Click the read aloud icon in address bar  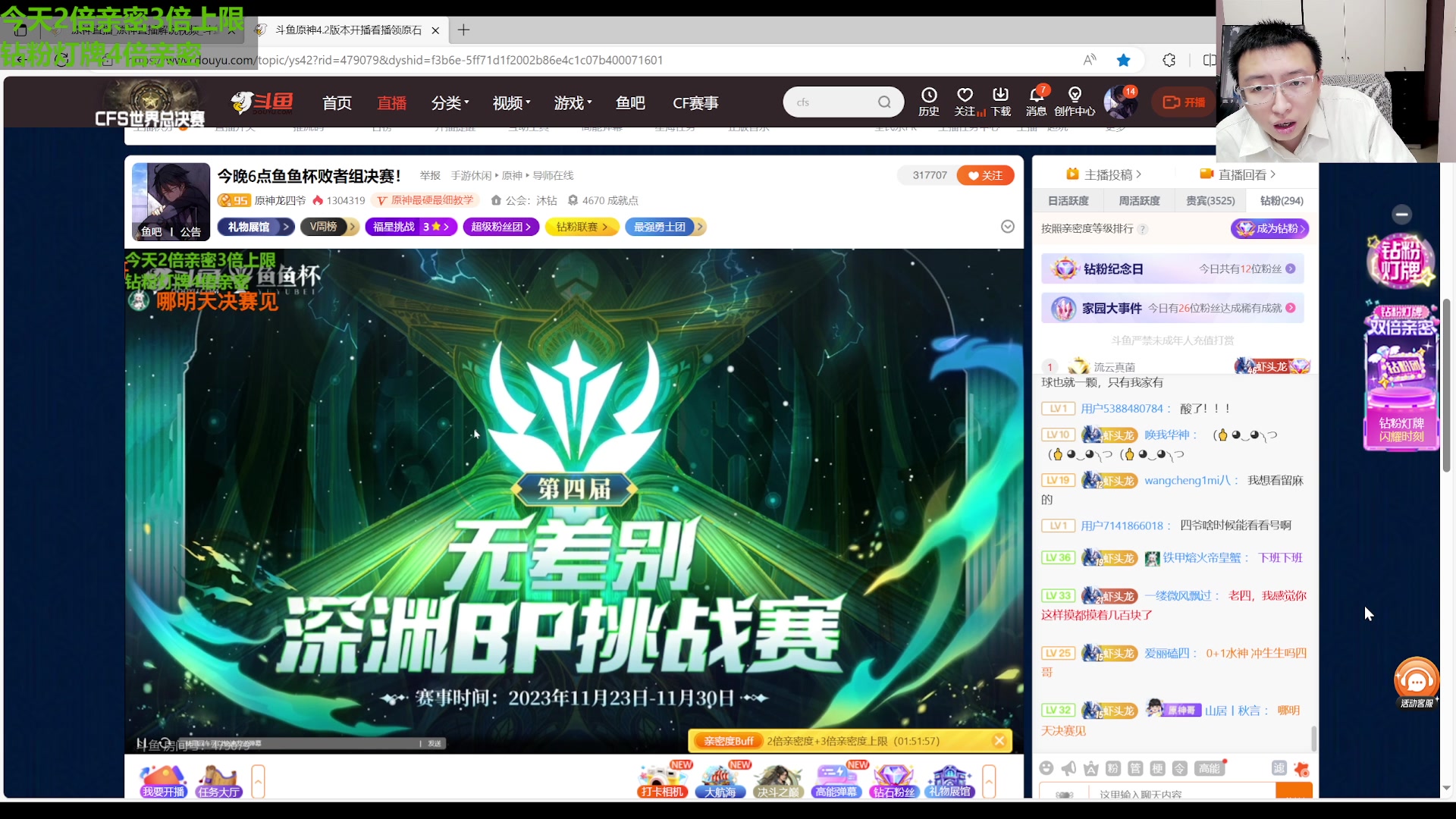click(x=1090, y=60)
